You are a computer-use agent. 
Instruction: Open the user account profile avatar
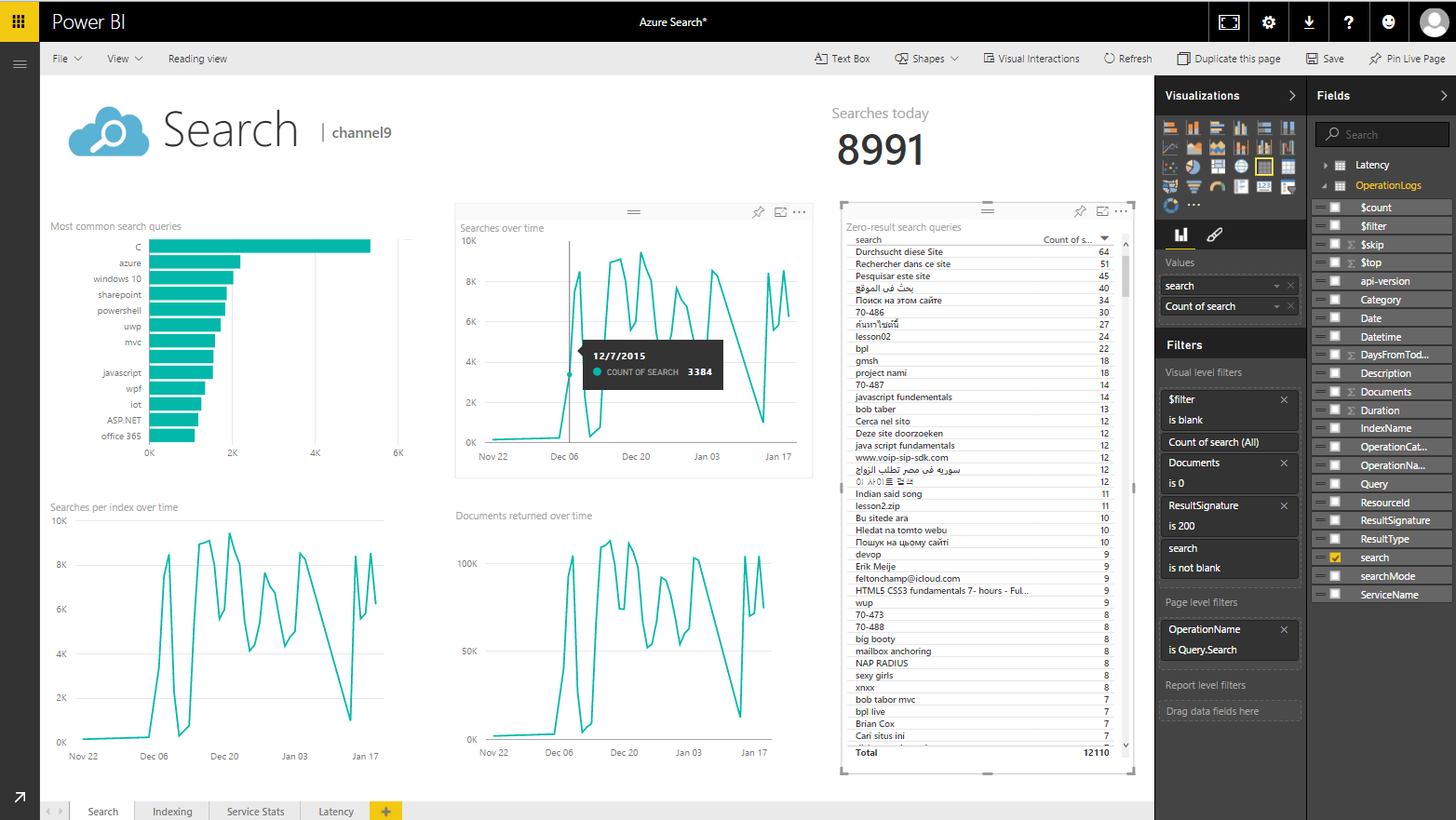(x=1435, y=22)
